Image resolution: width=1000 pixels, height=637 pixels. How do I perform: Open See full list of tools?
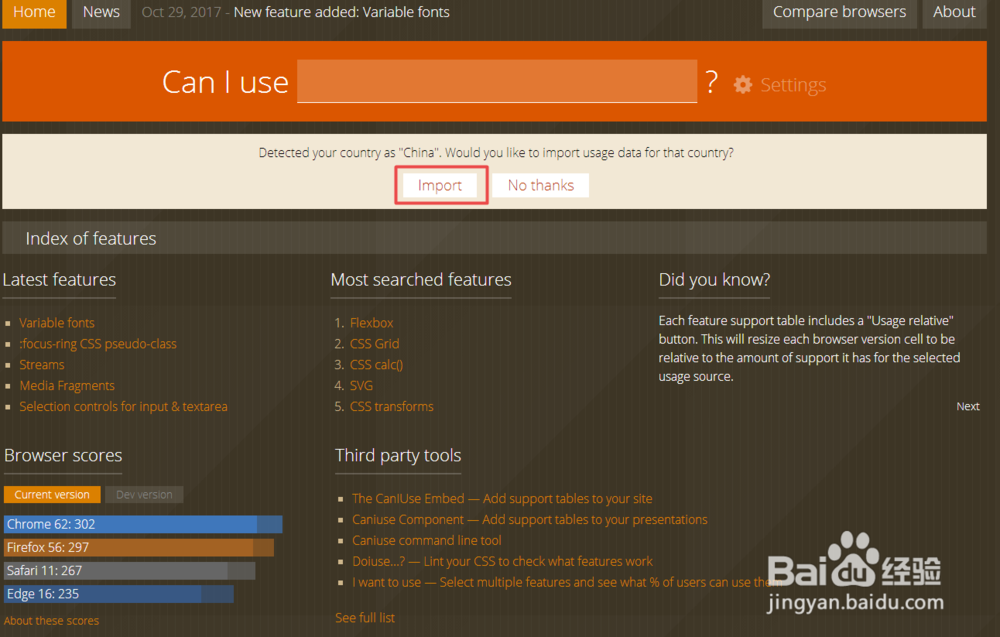point(365,618)
